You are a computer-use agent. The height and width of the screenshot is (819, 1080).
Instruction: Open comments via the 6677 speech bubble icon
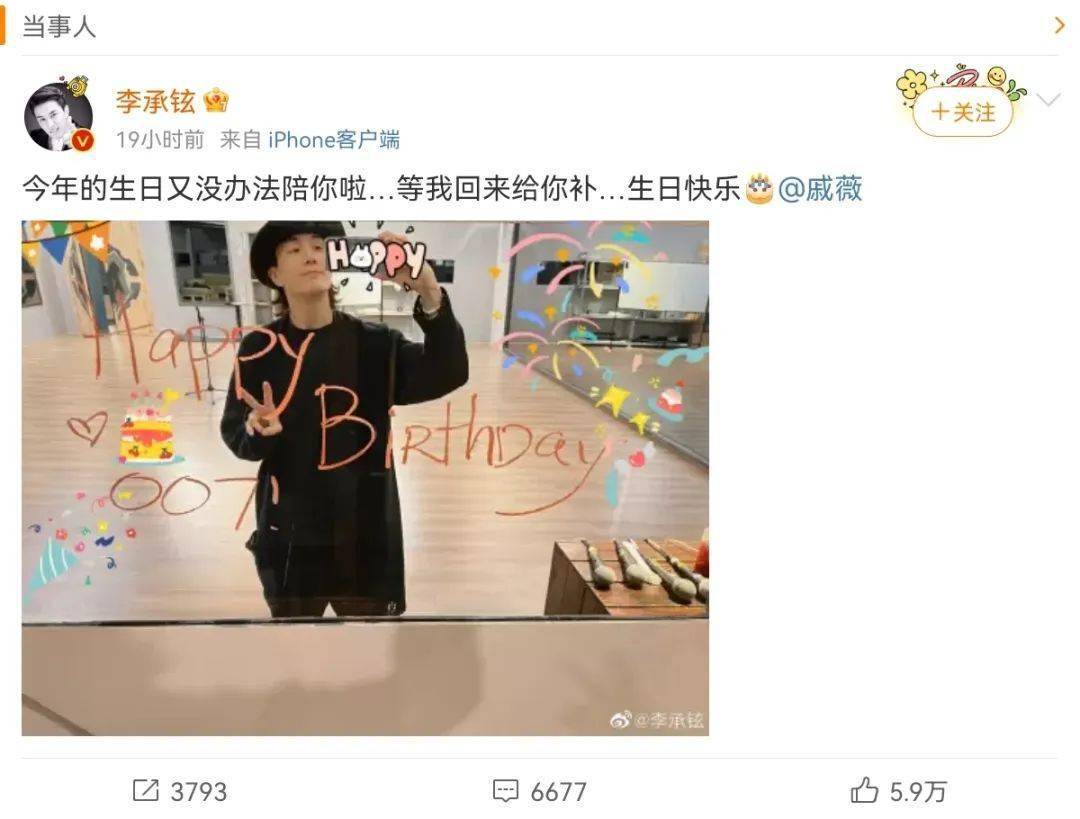pos(506,791)
